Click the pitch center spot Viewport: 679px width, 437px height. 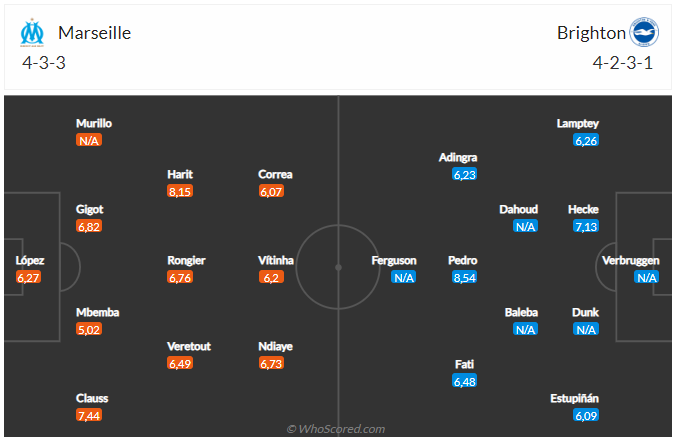[339, 267]
